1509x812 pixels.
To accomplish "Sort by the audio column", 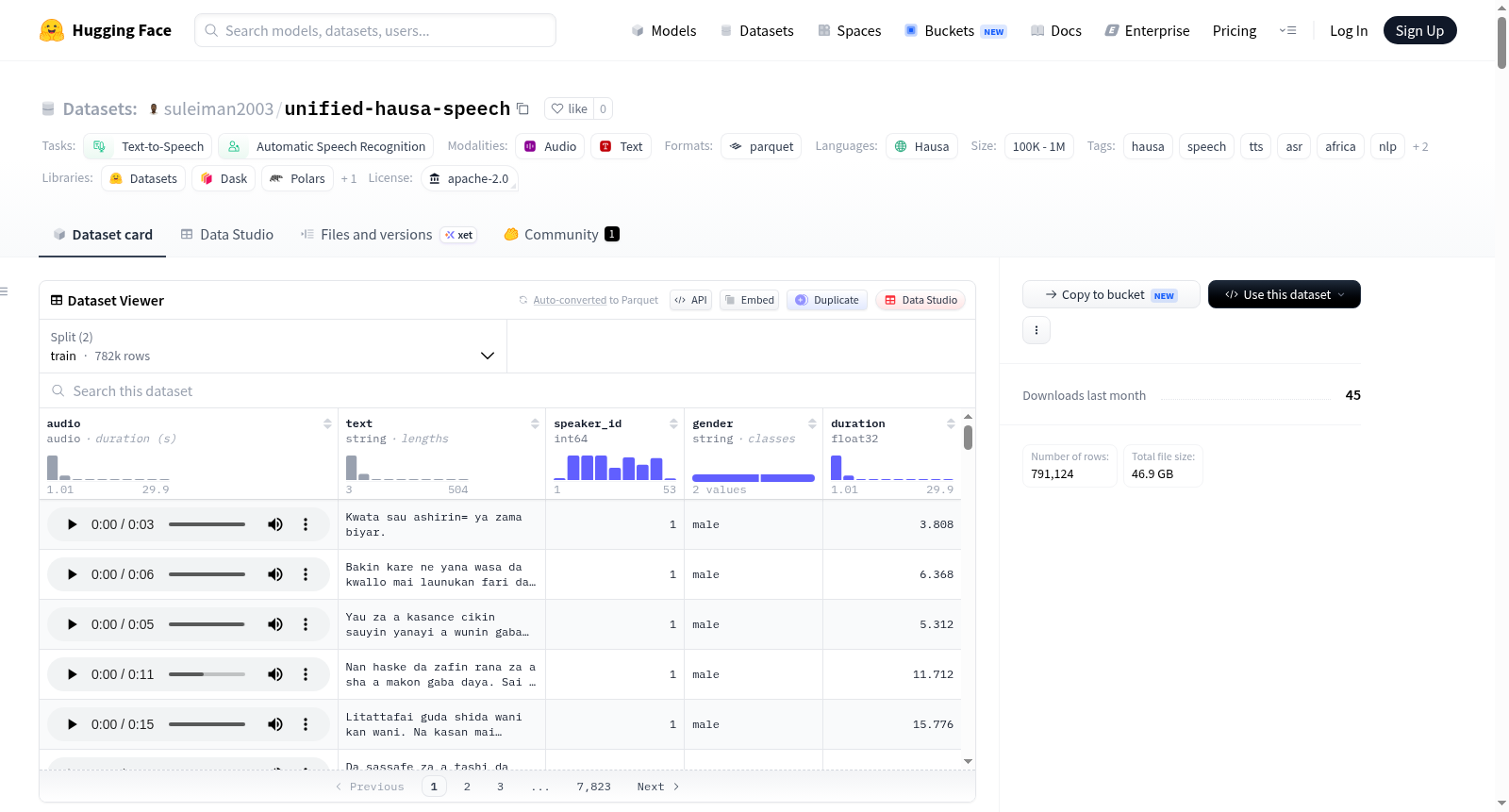I will (327, 424).
